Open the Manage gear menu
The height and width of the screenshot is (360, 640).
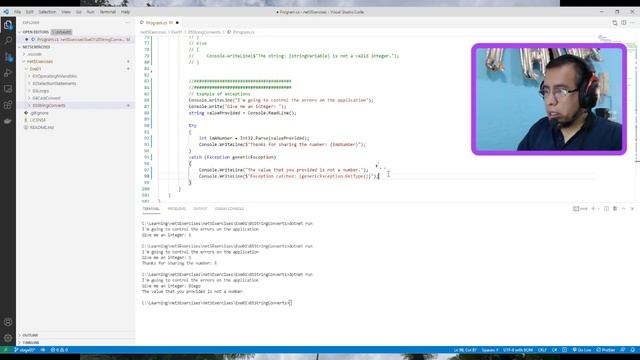tap(8, 338)
